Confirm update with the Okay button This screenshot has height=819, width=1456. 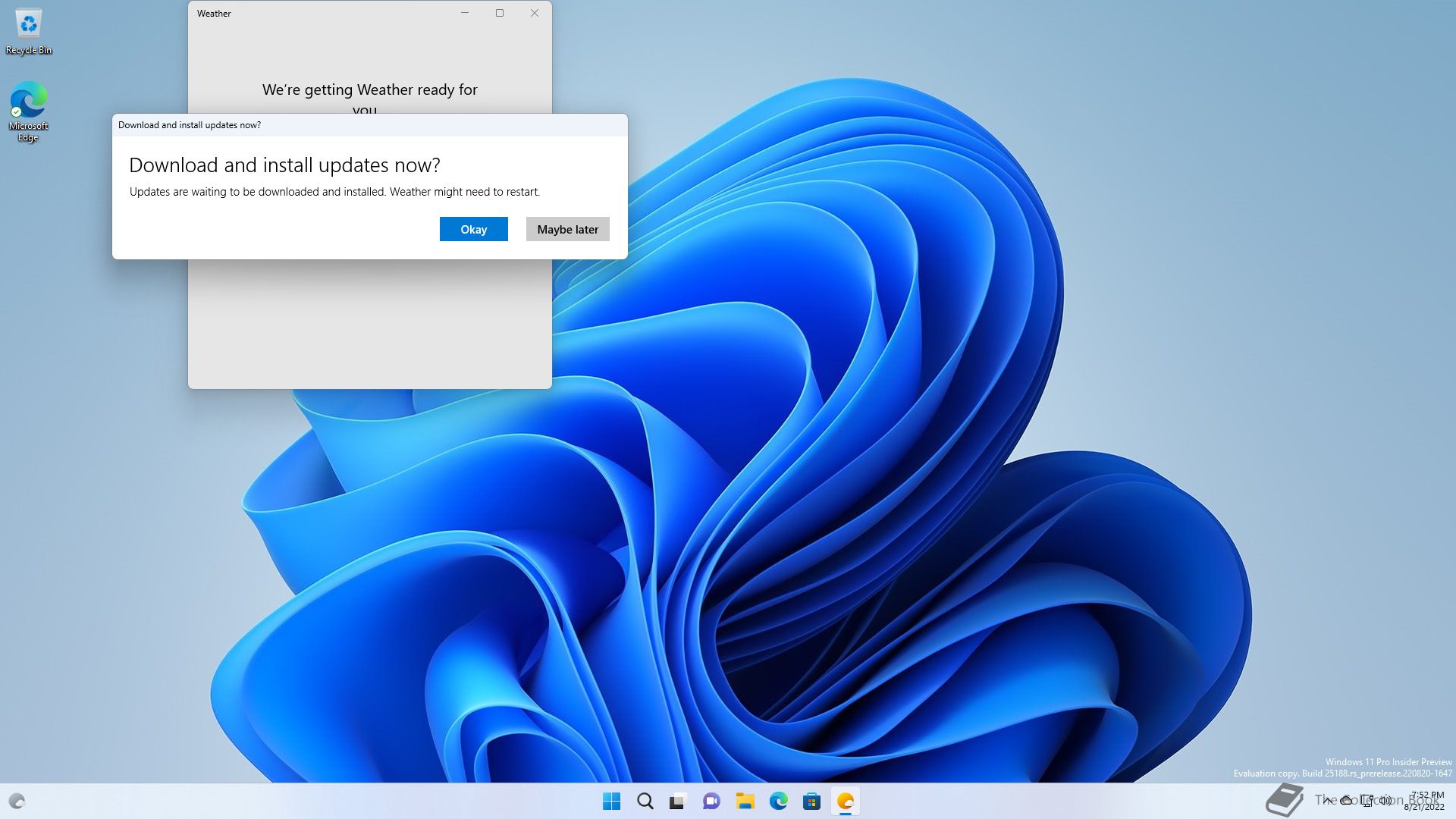(473, 229)
